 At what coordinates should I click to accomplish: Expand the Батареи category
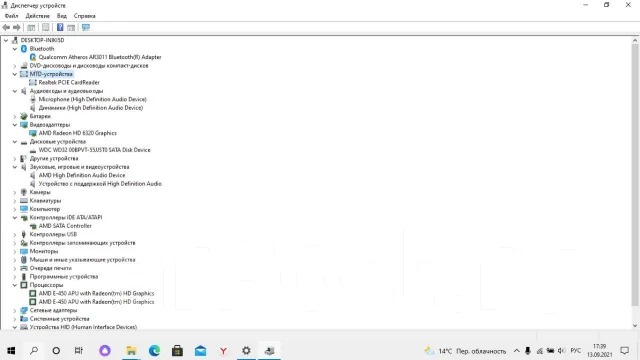pyautogui.click(x=15, y=116)
